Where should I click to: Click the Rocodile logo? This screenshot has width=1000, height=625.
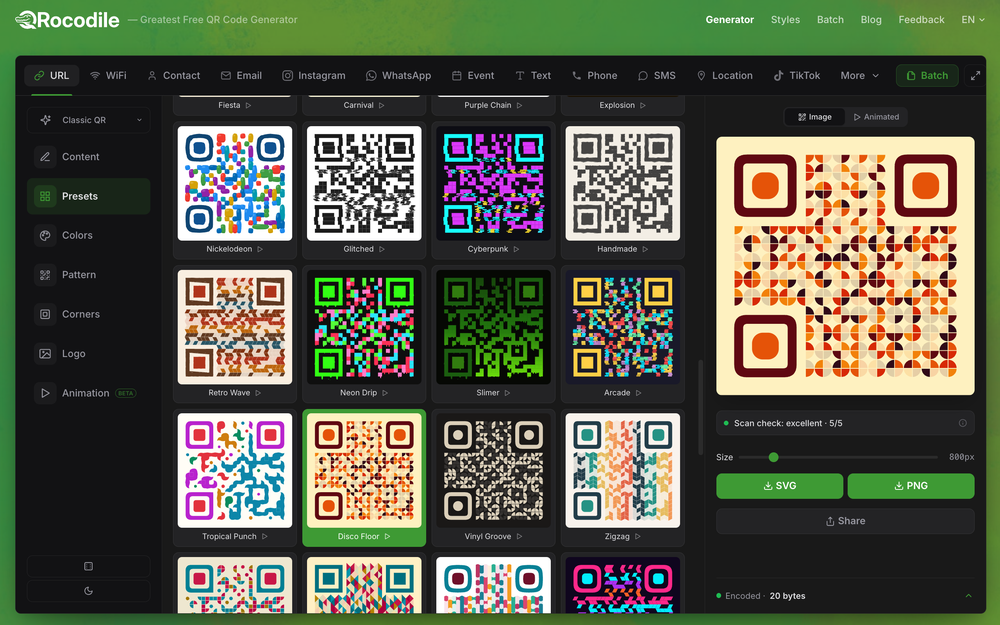(x=67, y=20)
